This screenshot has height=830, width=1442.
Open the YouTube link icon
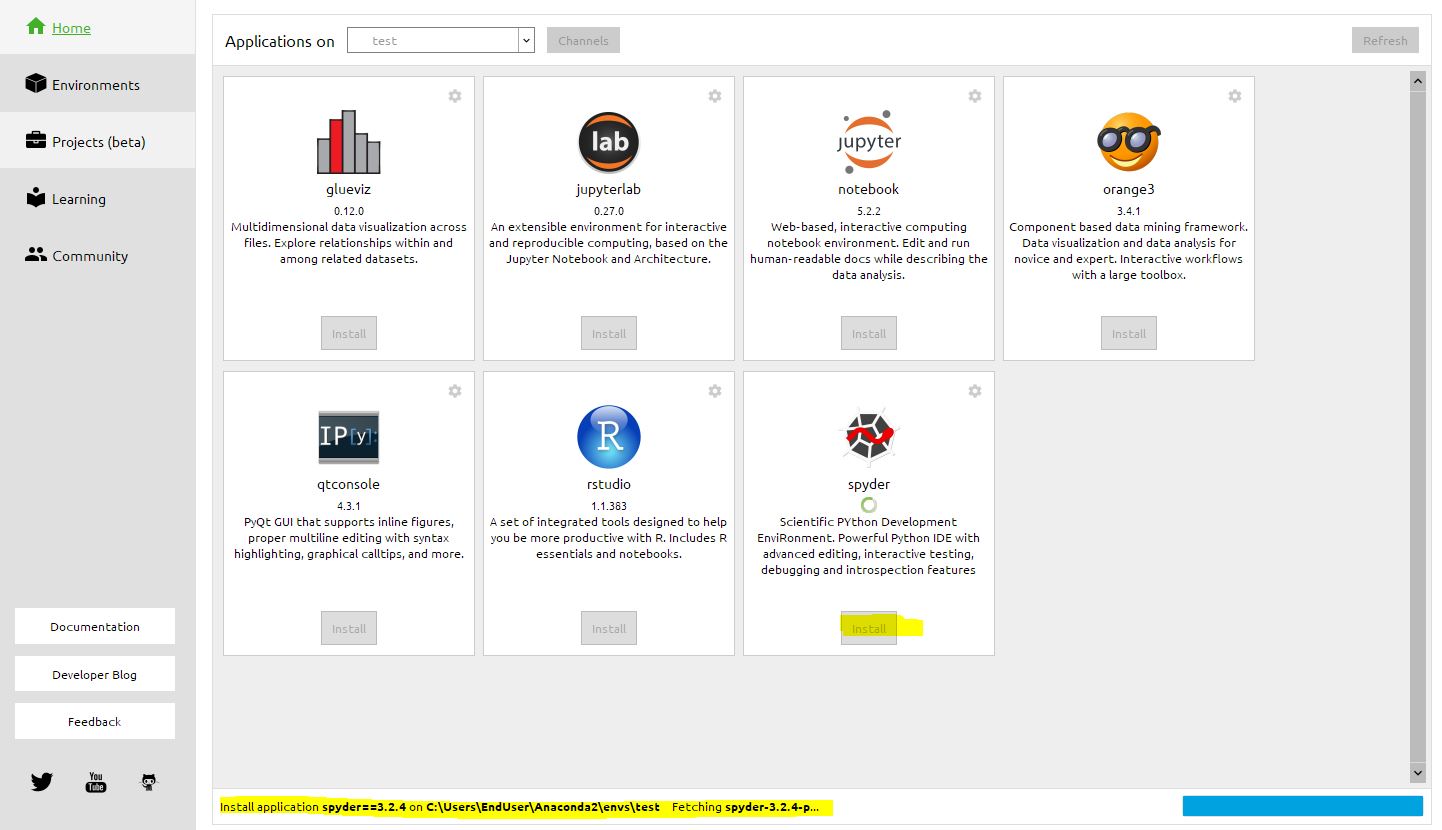pyautogui.click(x=96, y=782)
